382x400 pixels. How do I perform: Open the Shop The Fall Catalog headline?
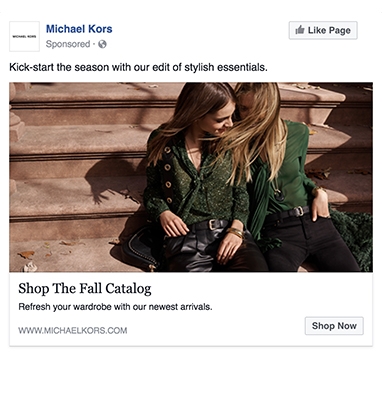tap(85, 289)
